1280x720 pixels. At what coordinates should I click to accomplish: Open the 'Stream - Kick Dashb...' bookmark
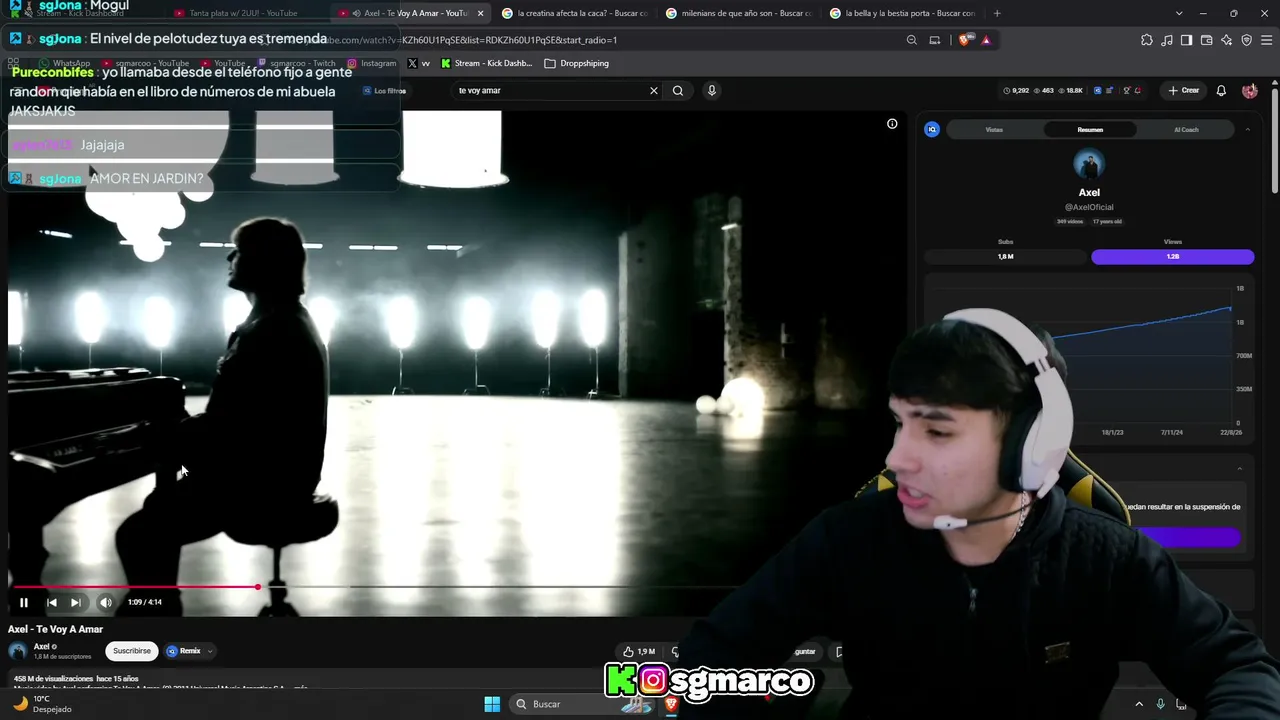[x=487, y=63]
